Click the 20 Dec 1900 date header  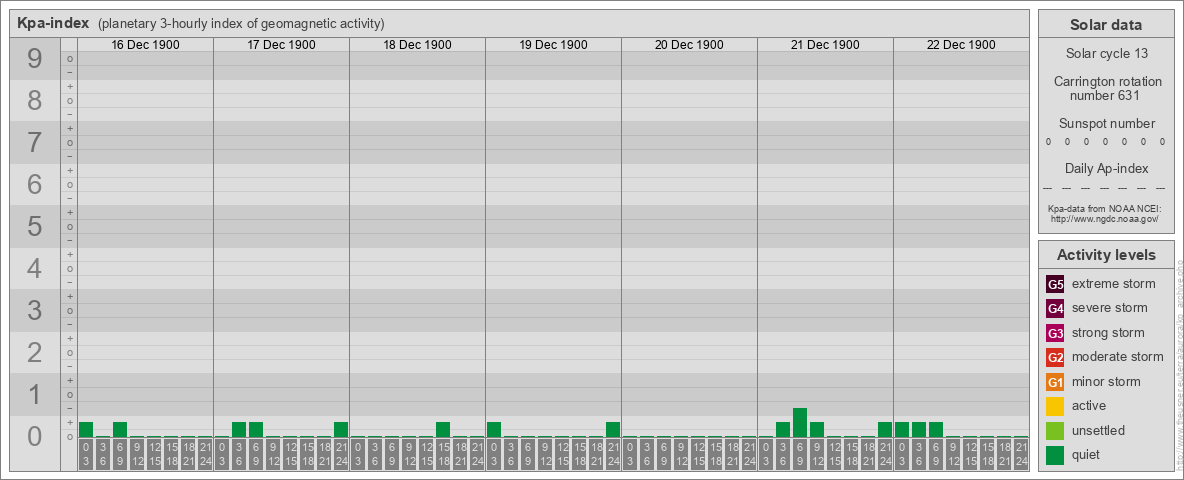[689, 45]
